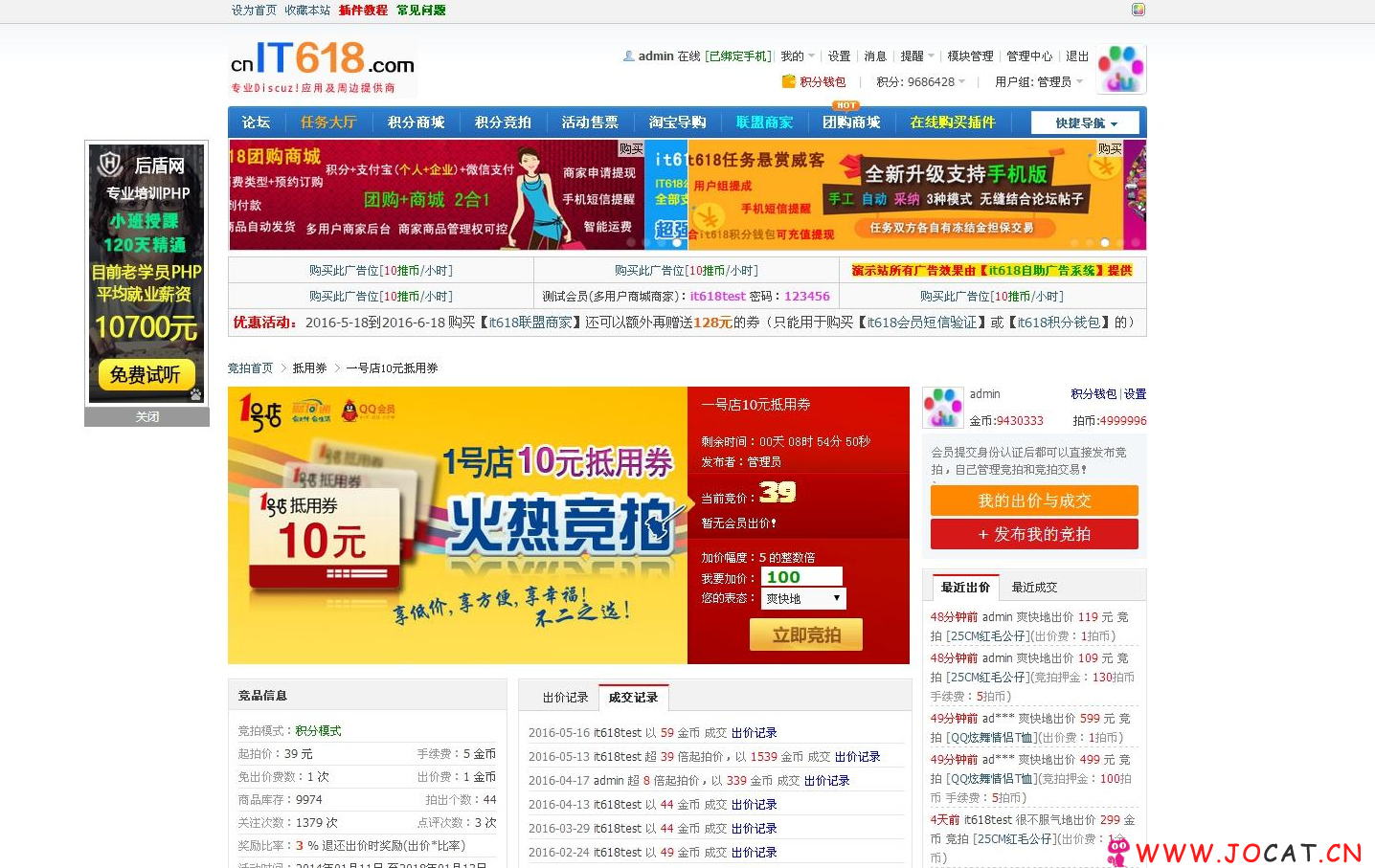Click the 设置 link in sidebar panel
Viewport: 1375px width, 868px height.
click(x=1135, y=394)
